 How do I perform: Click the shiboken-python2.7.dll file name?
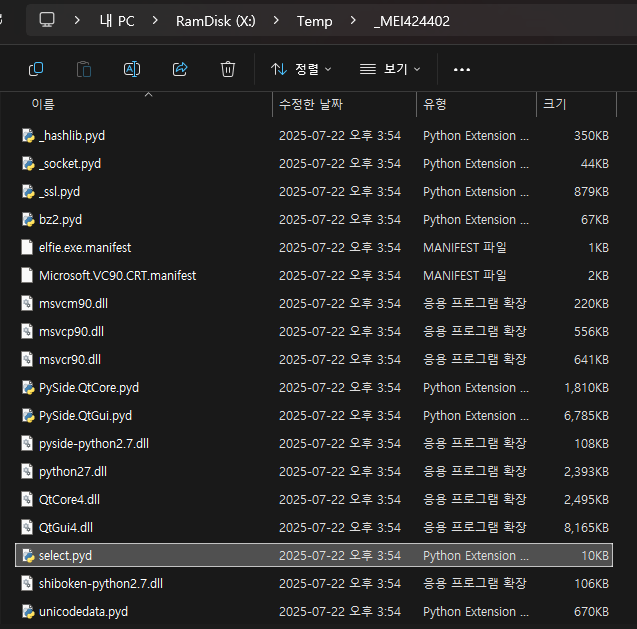pos(101,583)
